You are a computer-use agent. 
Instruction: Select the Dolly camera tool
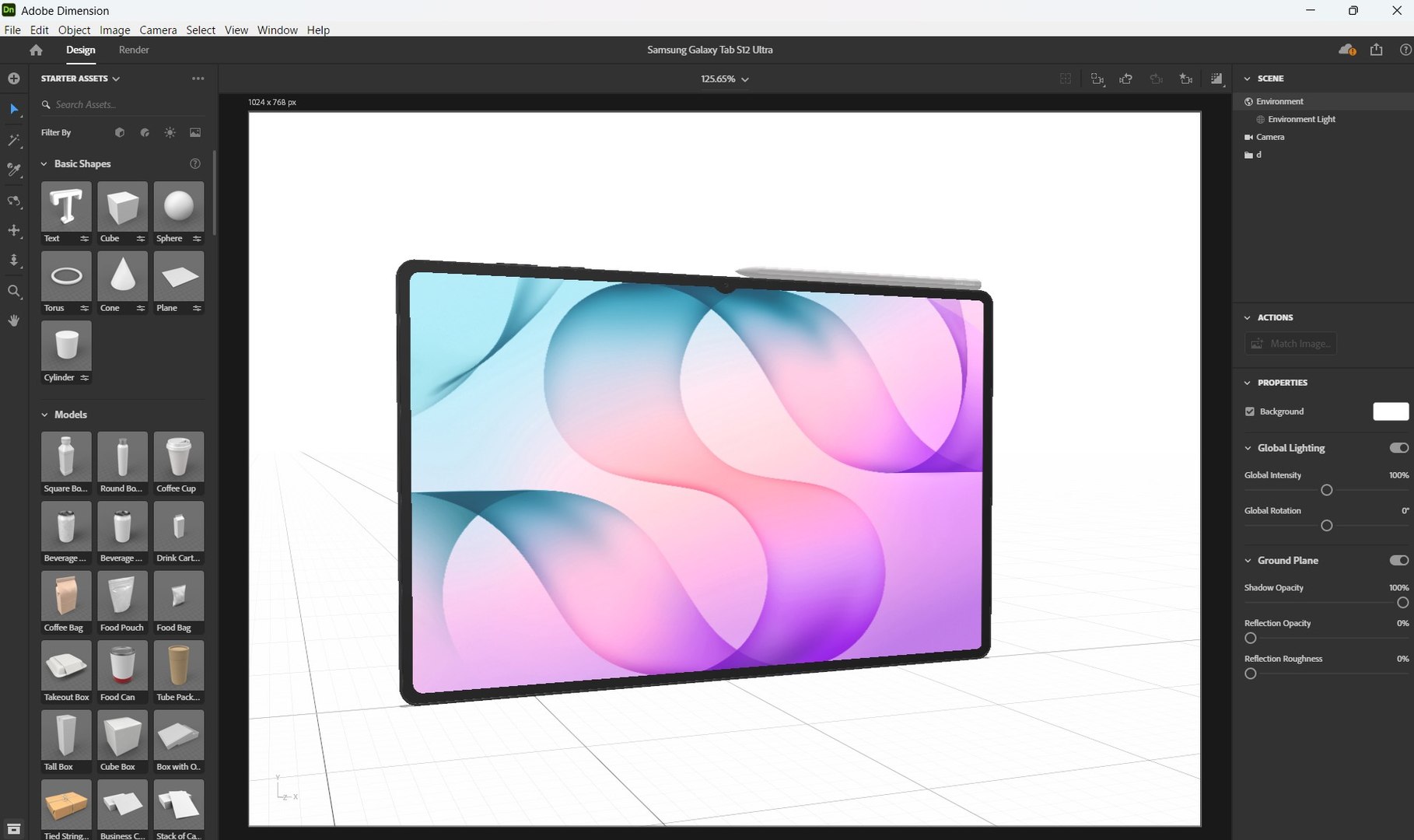14,260
